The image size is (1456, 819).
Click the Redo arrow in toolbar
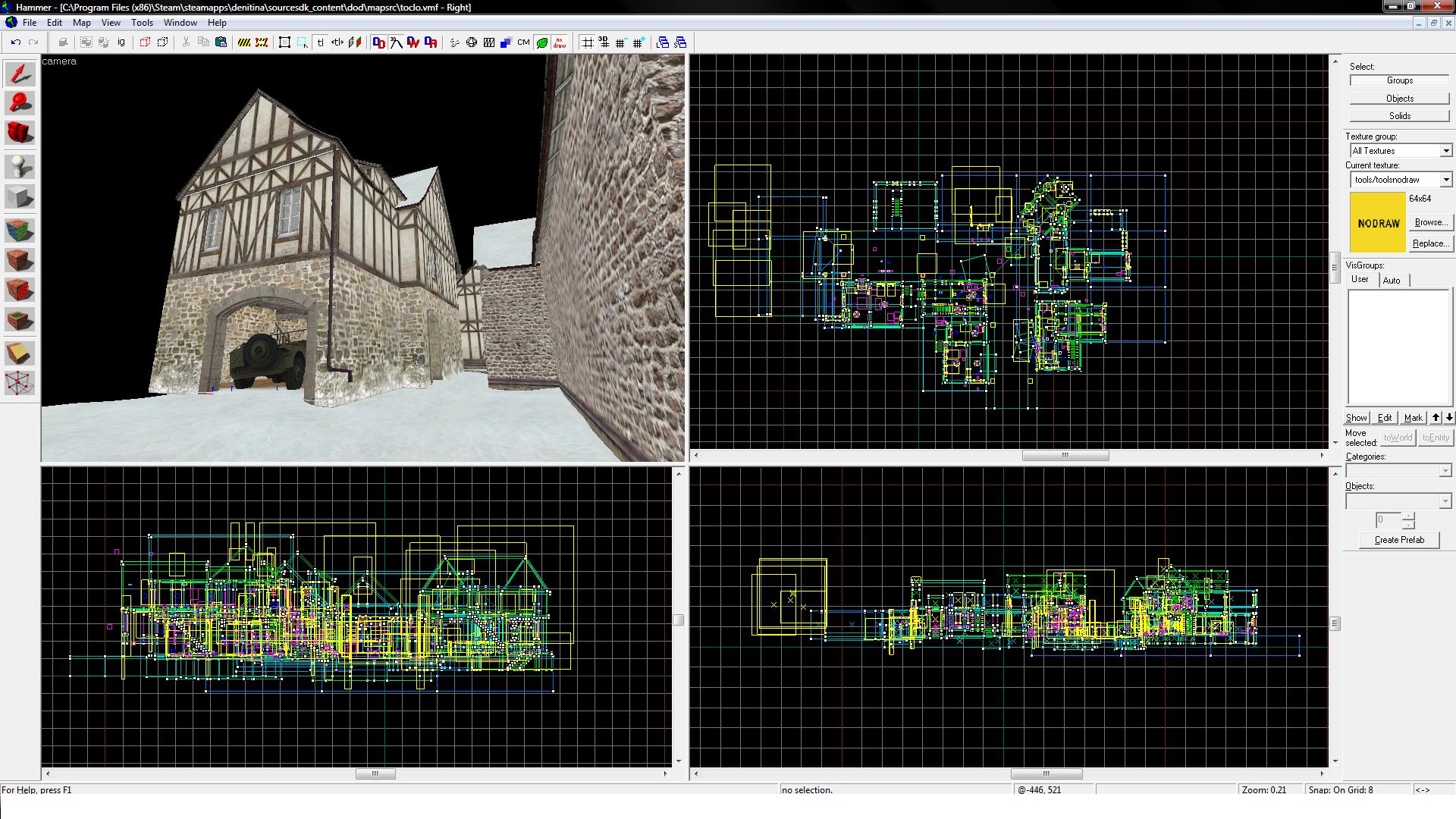coord(33,42)
